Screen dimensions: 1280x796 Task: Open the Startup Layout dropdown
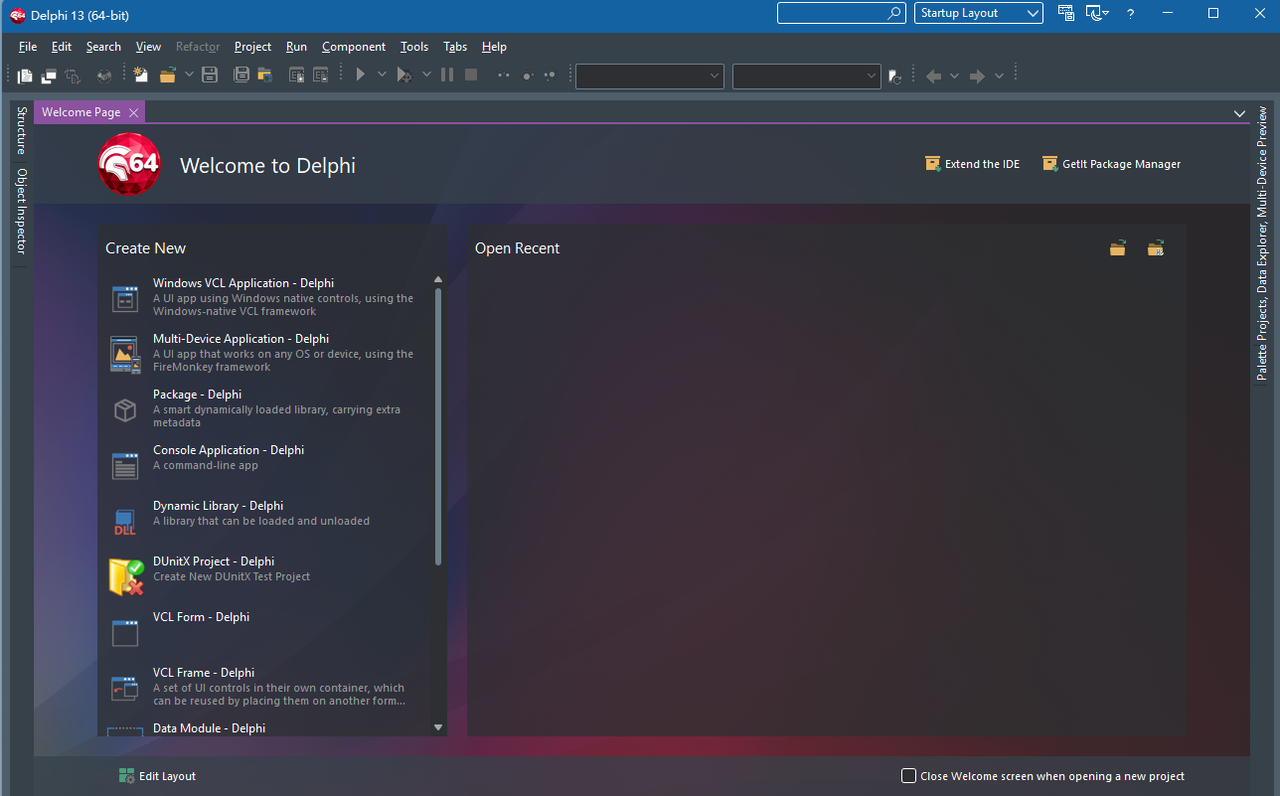[979, 13]
